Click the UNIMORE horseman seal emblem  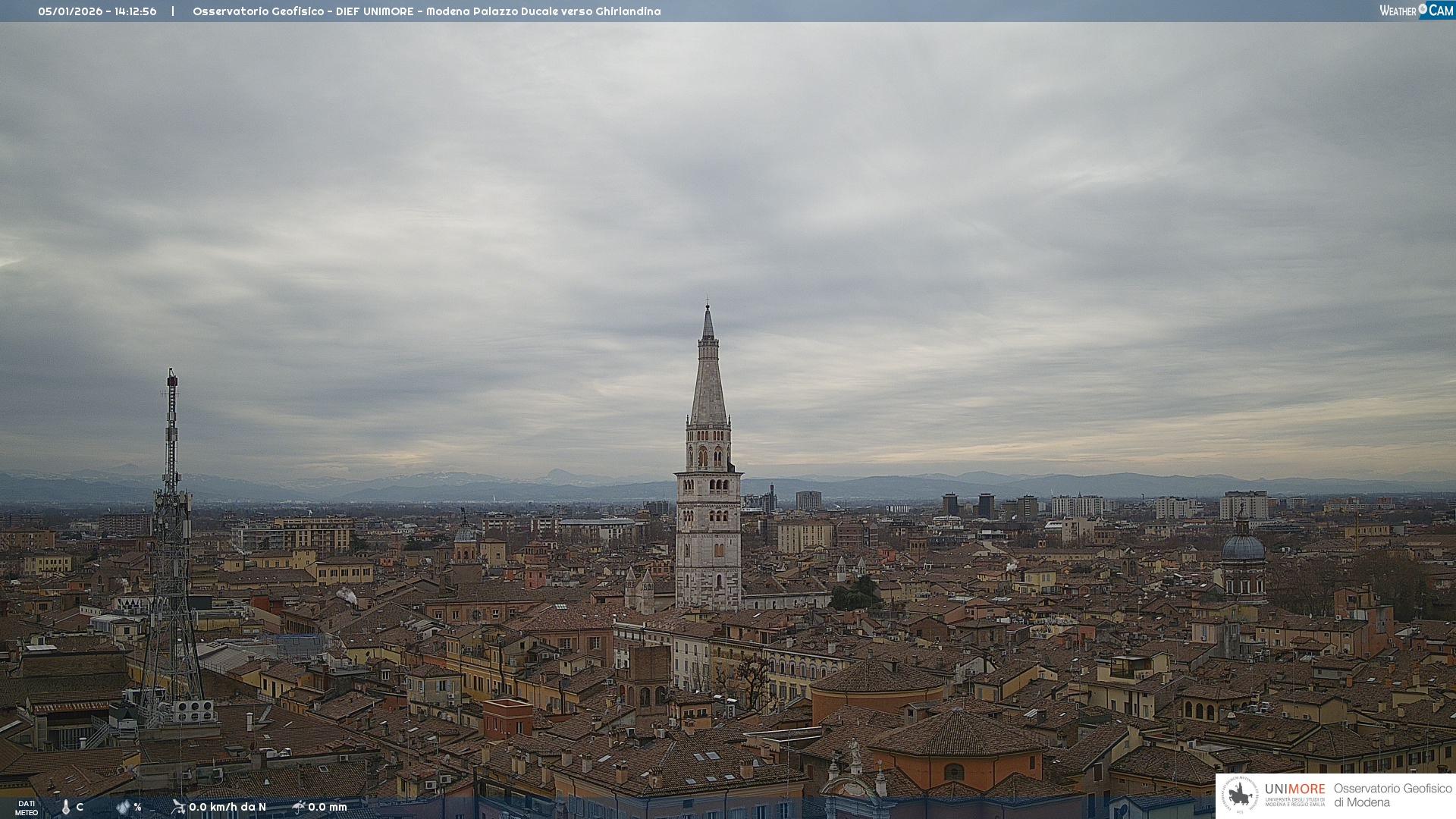point(1240,795)
